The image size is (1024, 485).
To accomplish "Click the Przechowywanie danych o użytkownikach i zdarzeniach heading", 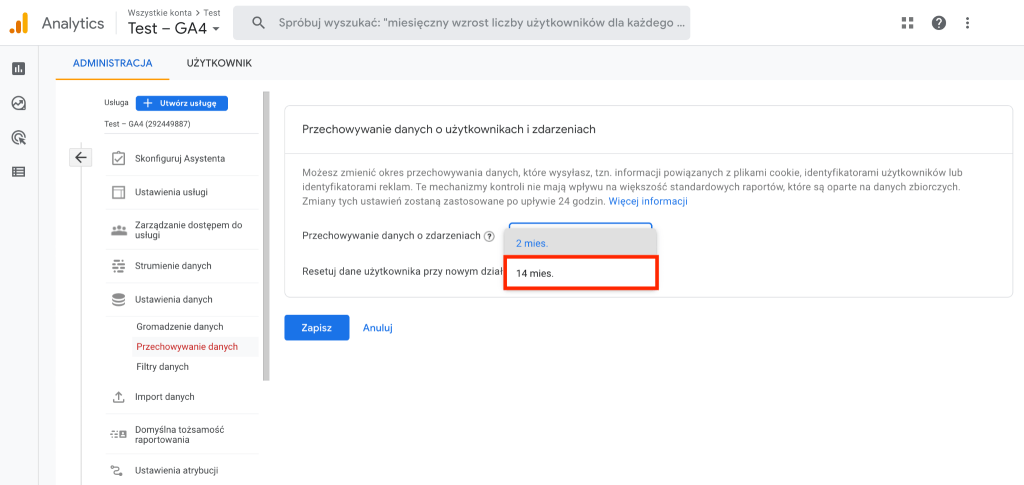I will click(449, 129).
